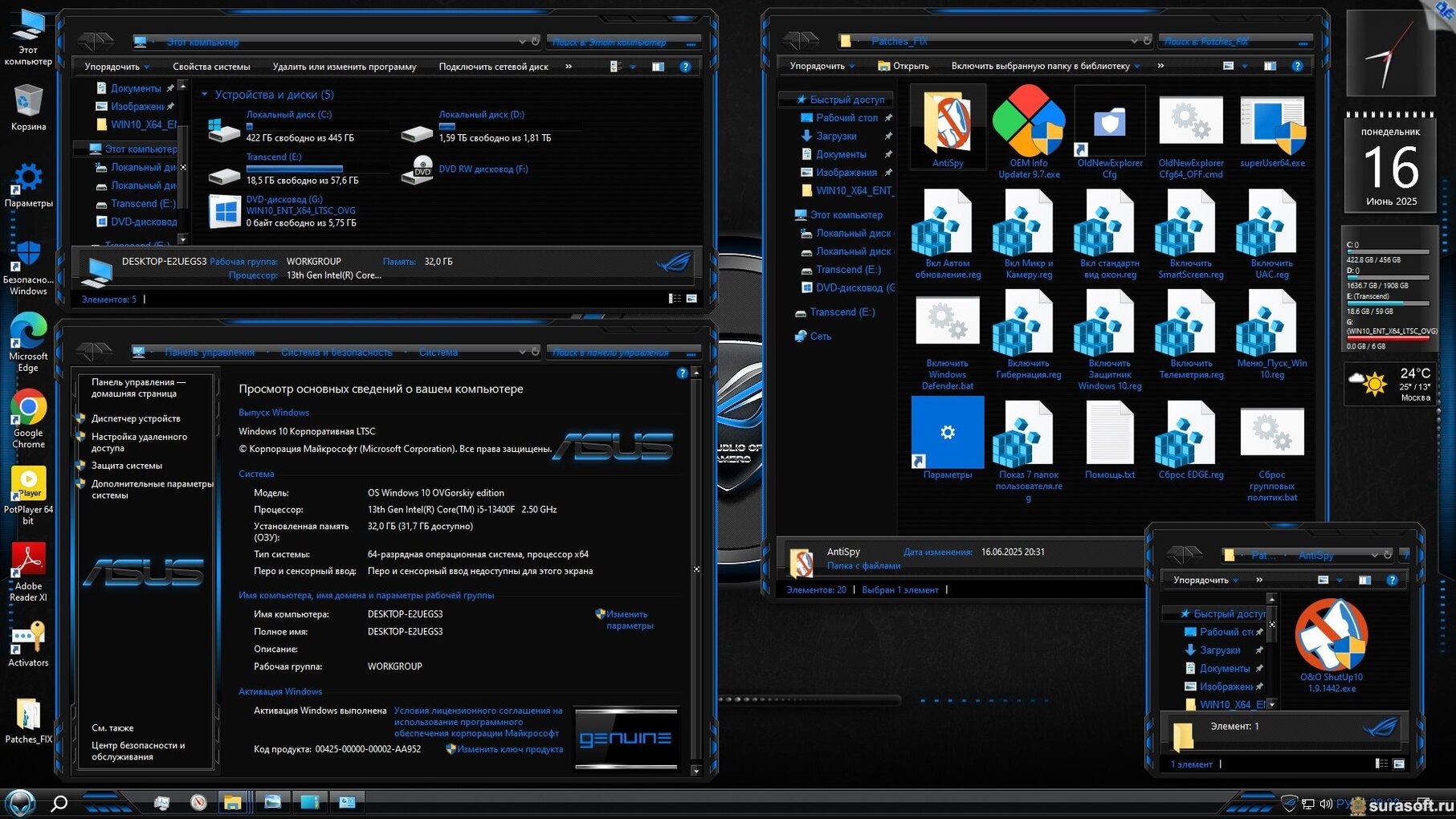
Task: Open address history dropdown in Patches_FIX address bar
Action: click(x=1134, y=40)
